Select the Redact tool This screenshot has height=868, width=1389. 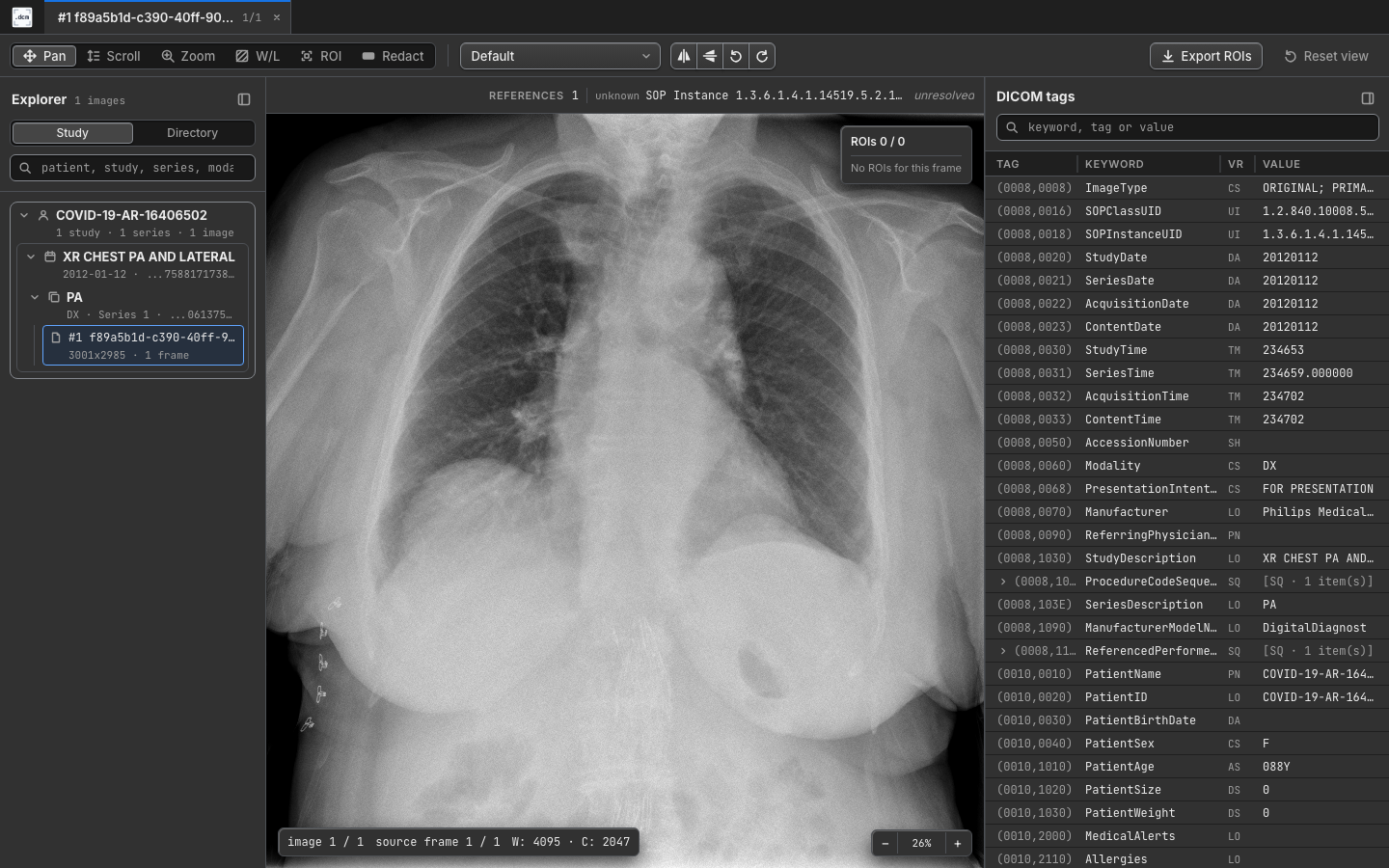pos(393,56)
